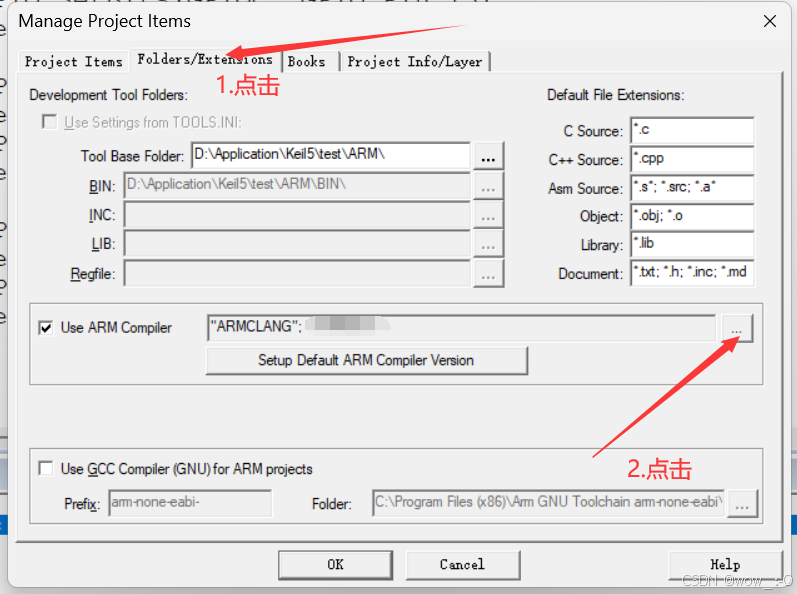Image resolution: width=797 pixels, height=594 pixels.
Task: Toggle Use Settings from TOOLS.INI checkbox
Action: click(49, 122)
